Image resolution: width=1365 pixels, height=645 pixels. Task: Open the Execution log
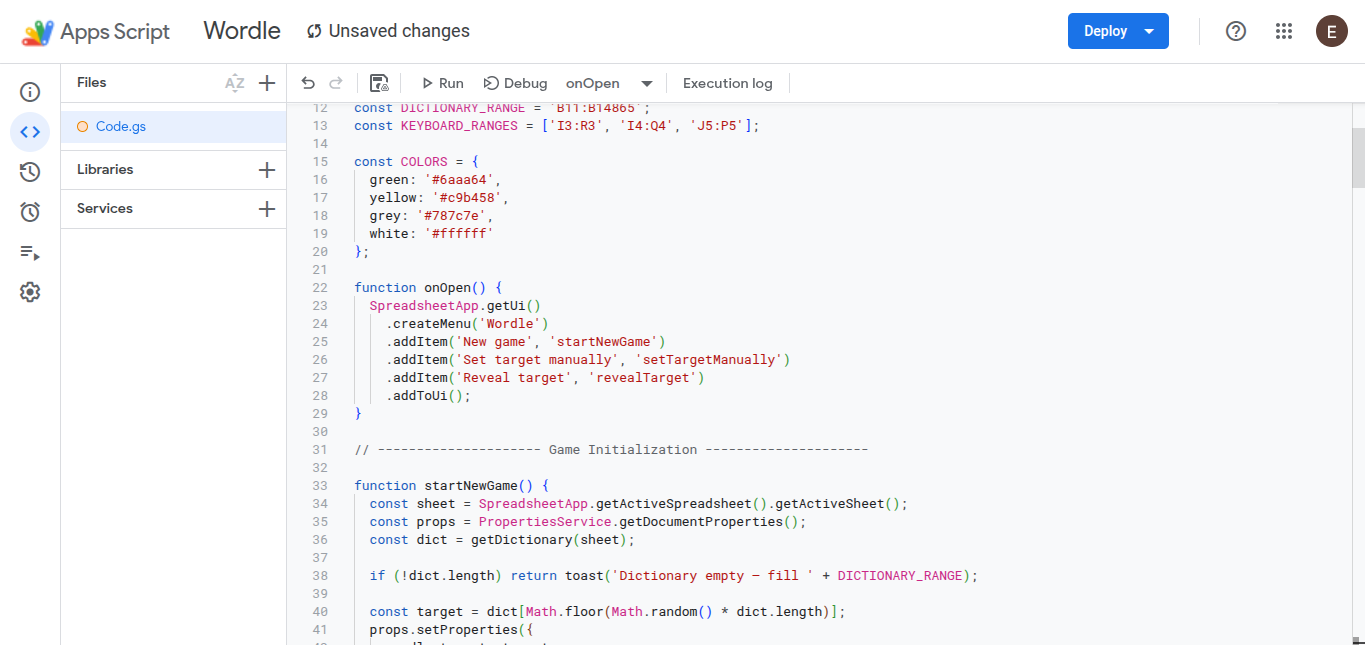[x=727, y=83]
